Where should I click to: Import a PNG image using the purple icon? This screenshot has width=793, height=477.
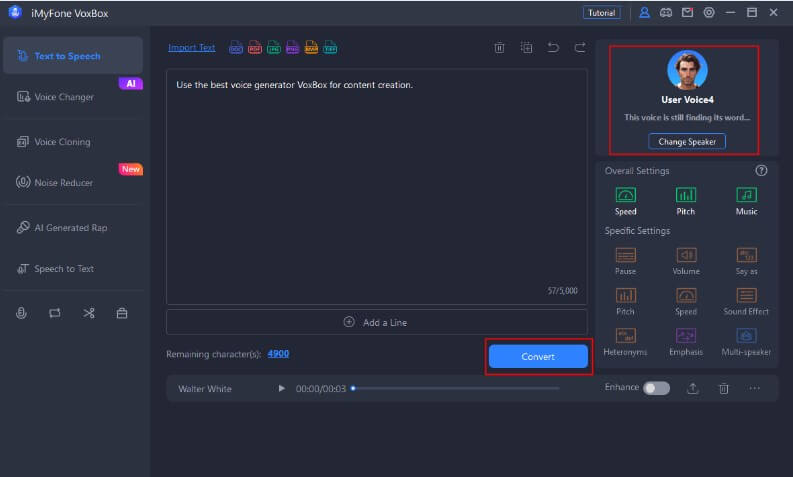(x=292, y=48)
